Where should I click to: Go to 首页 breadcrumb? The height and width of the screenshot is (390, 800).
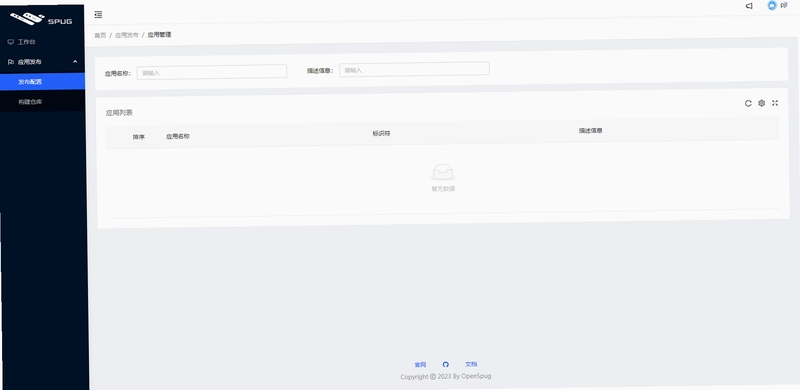[x=100, y=35]
